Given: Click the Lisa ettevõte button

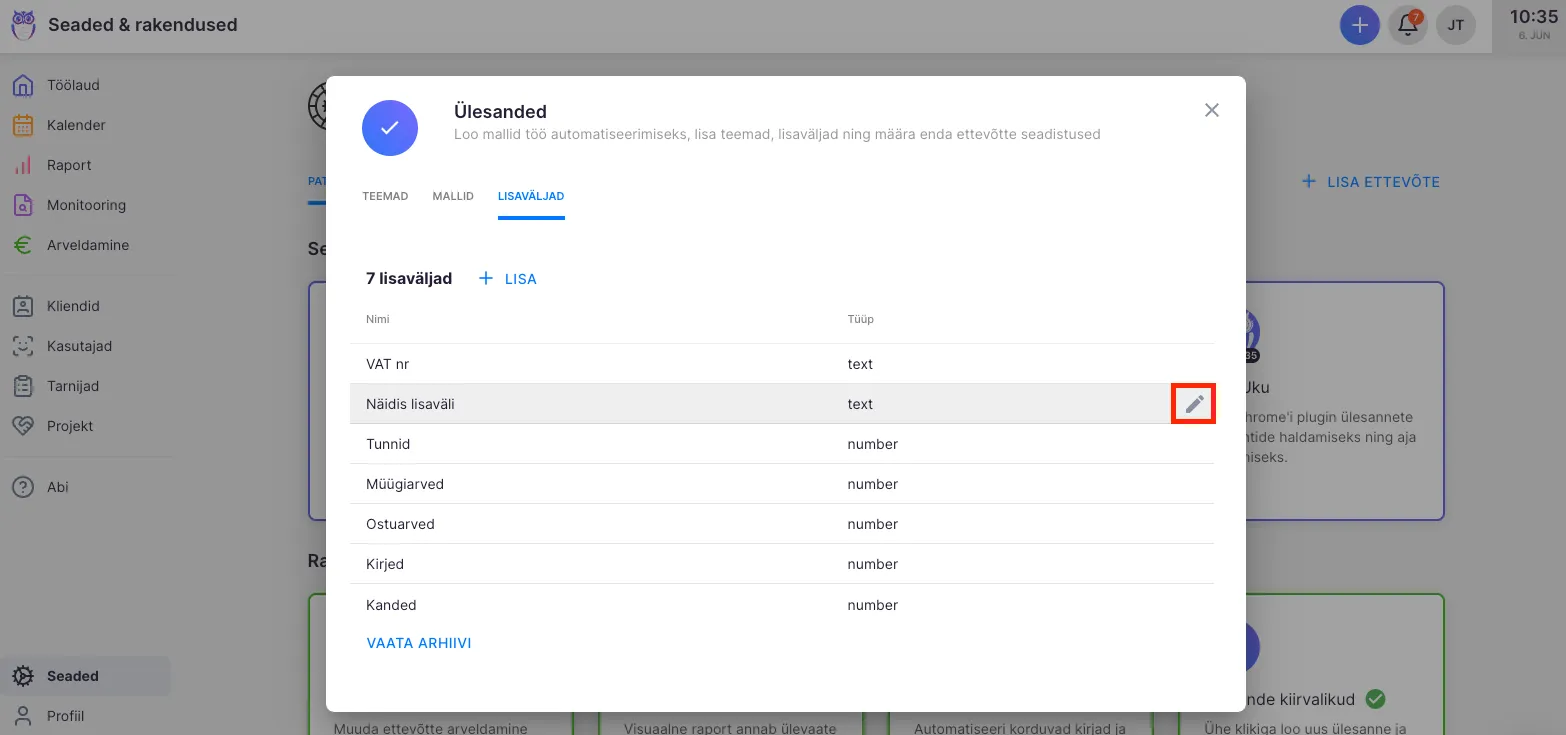Looking at the screenshot, I should 1370,182.
